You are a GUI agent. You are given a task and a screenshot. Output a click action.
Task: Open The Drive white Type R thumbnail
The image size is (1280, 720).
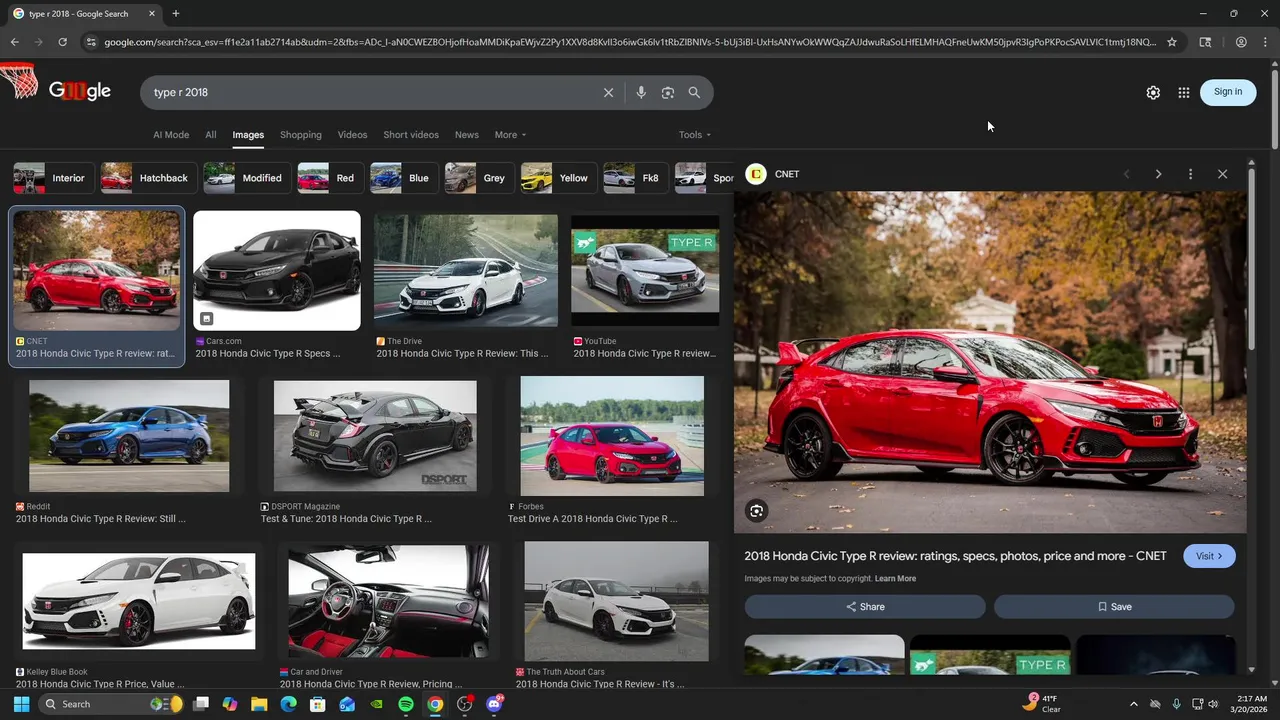[x=466, y=270]
